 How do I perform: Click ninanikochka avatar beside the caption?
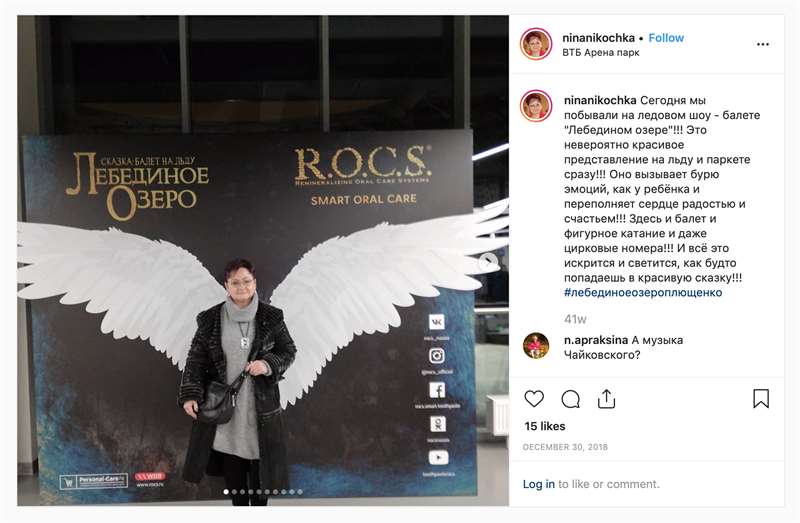(536, 106)
